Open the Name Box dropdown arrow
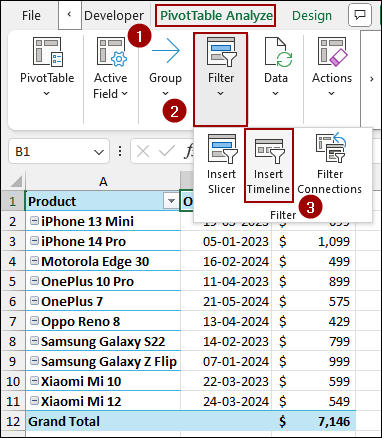This screenshot has height=438, width=382. tap(99, 152)
